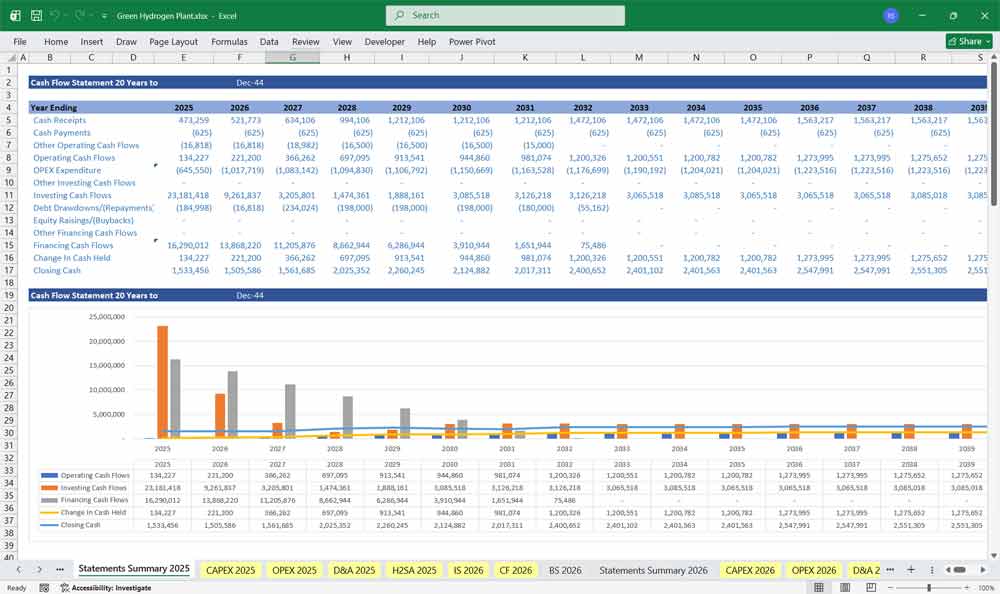
Task: Click the macro recording icon near Ready
Action: pyautogui.click(x=44, y=586)
